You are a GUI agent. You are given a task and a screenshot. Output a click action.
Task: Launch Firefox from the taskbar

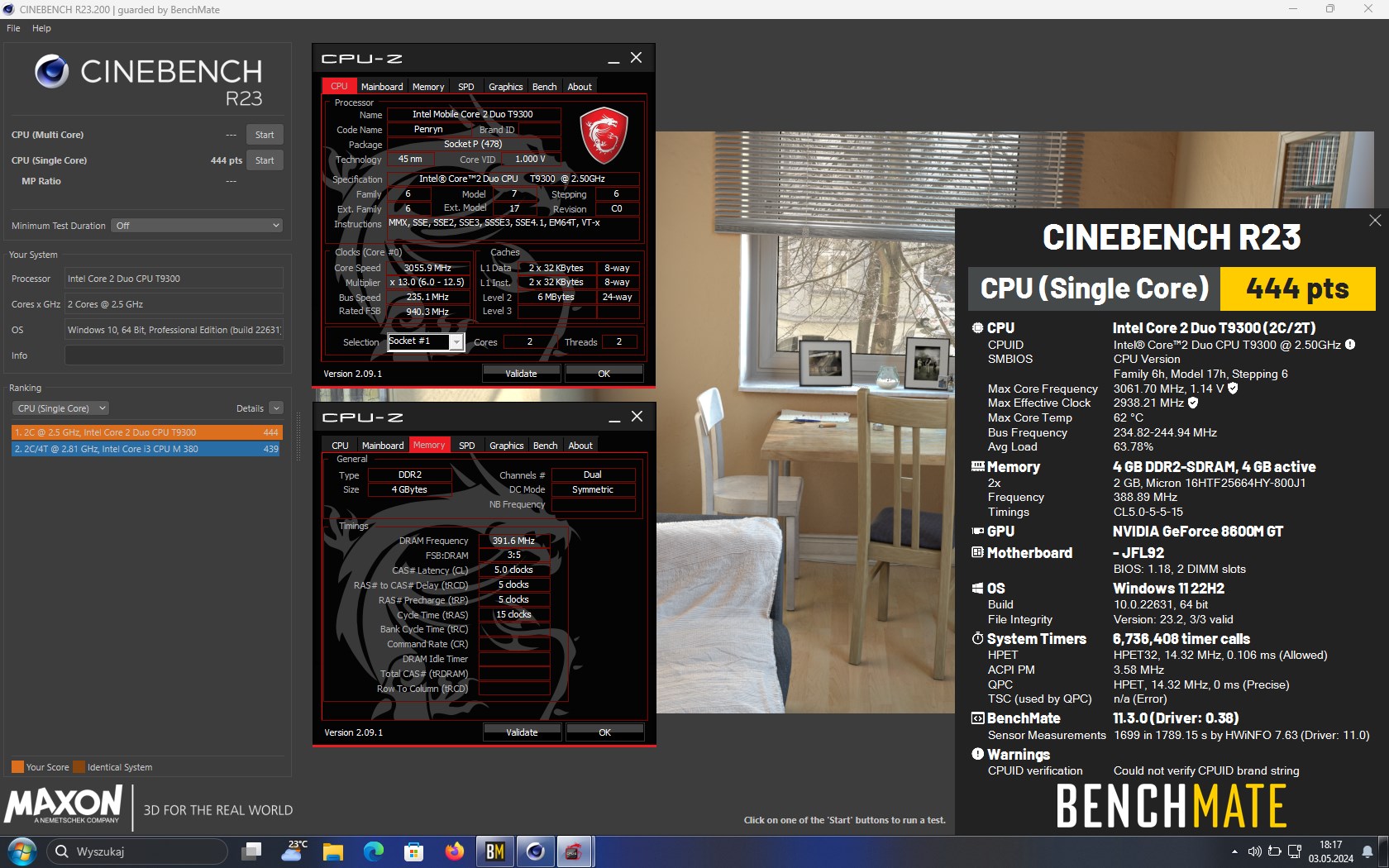tap(454, 851)
